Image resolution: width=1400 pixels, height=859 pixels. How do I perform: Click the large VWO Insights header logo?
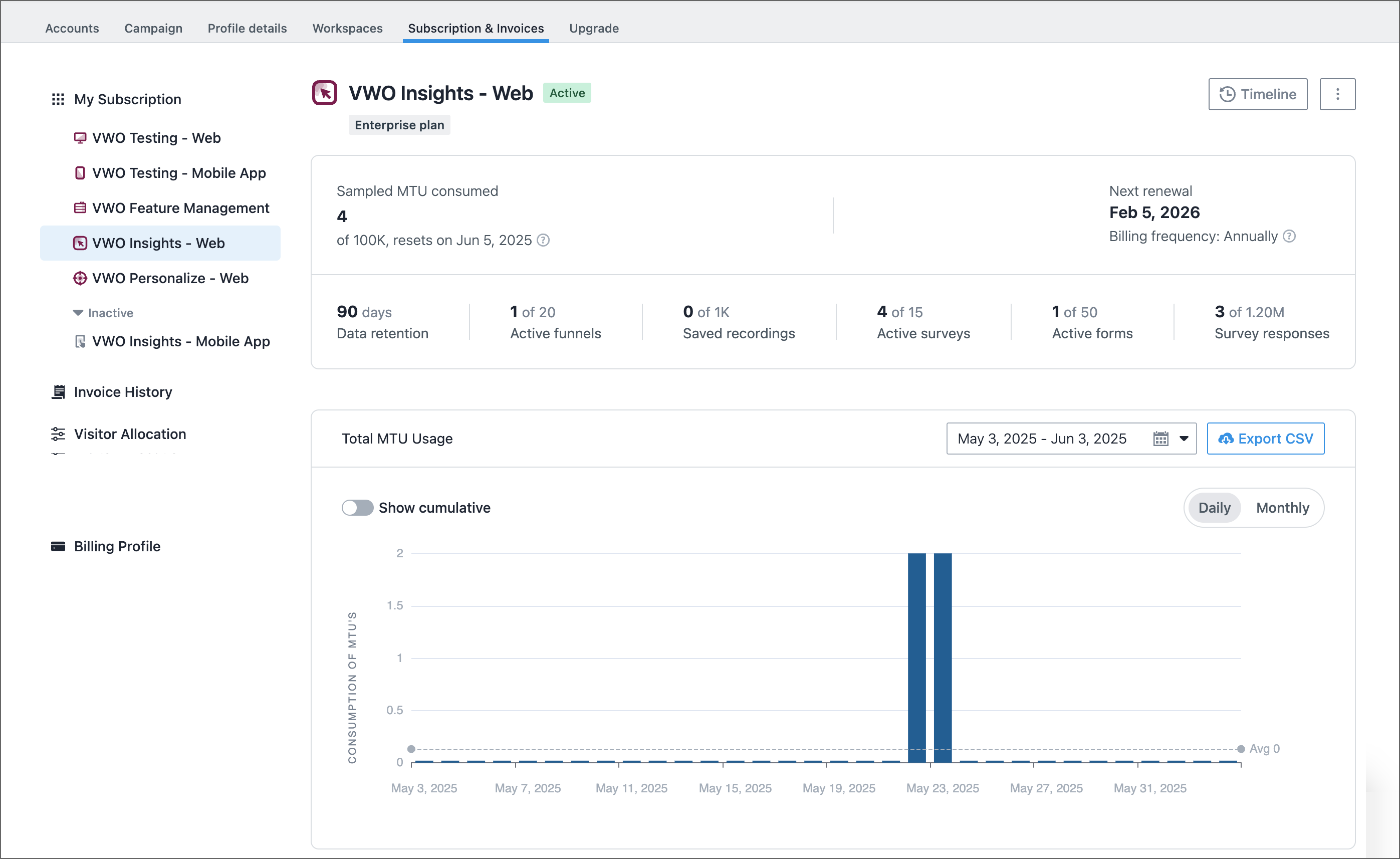click(x=324, y=93)
